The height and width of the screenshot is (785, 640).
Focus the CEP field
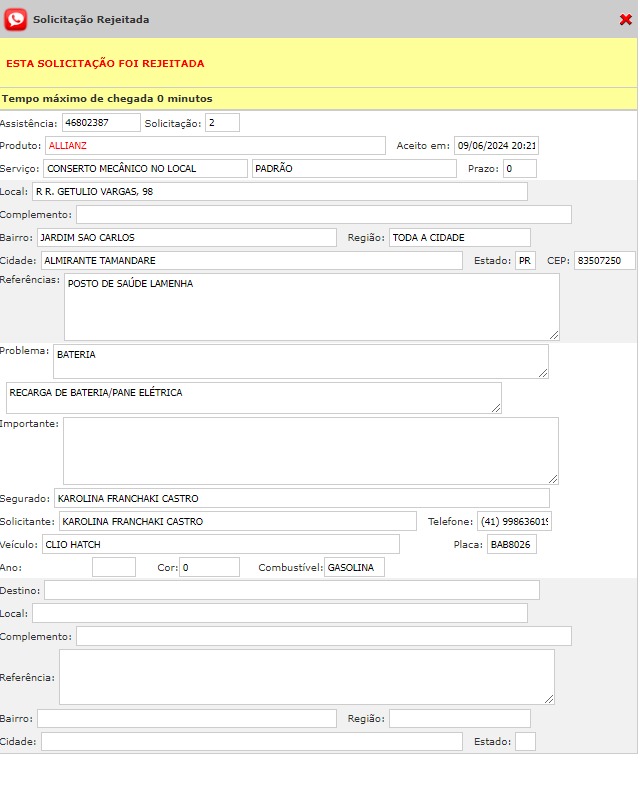pos(604,261)
